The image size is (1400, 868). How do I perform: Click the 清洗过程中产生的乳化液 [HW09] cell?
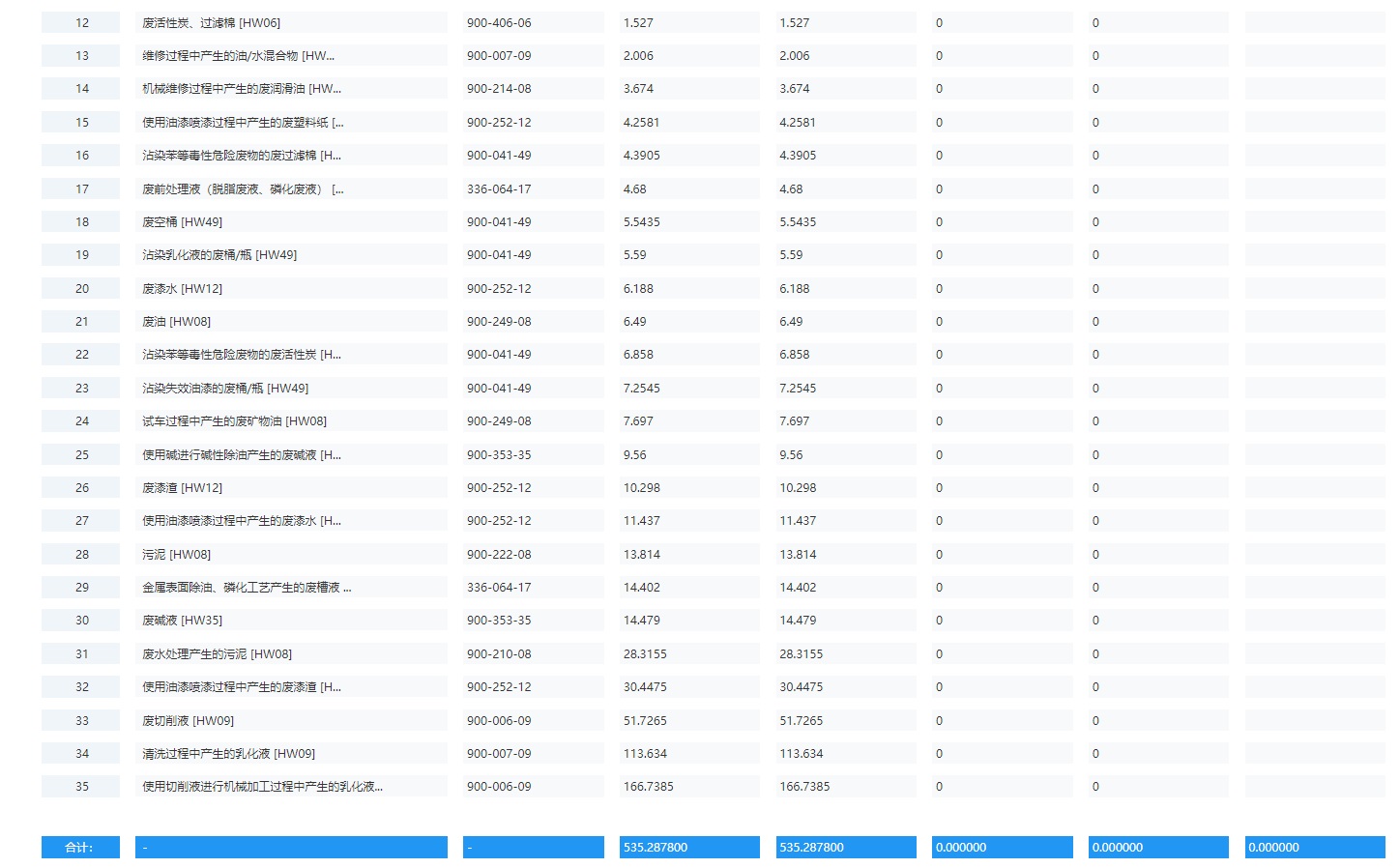228,754
